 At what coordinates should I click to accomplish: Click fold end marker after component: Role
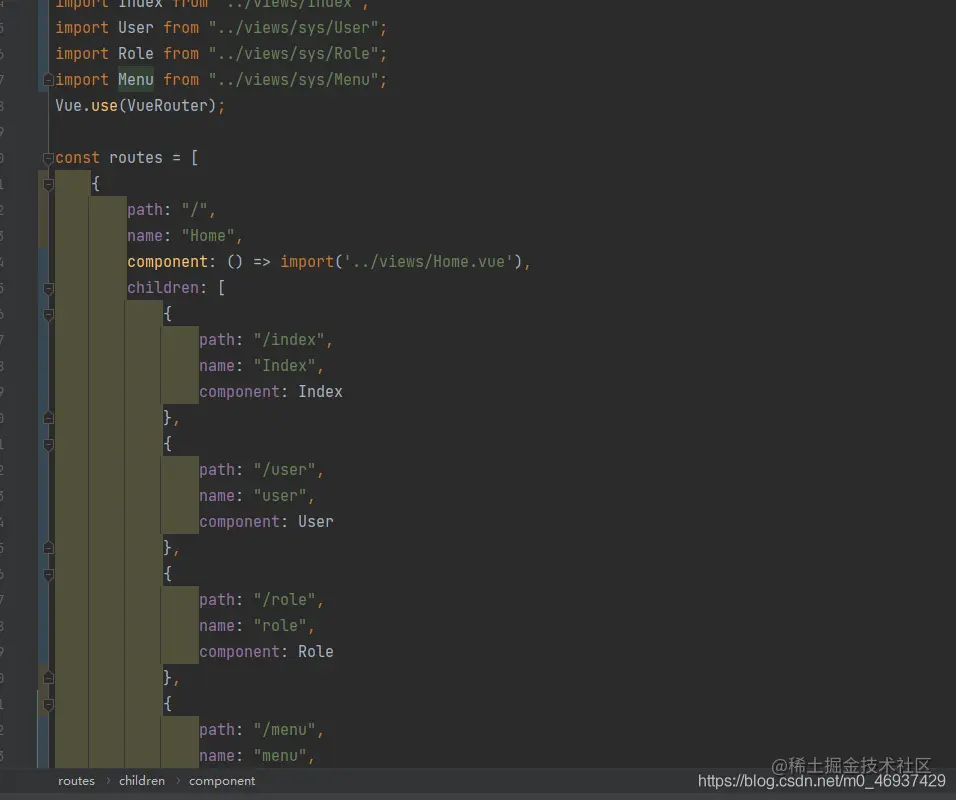coord(48,678)
